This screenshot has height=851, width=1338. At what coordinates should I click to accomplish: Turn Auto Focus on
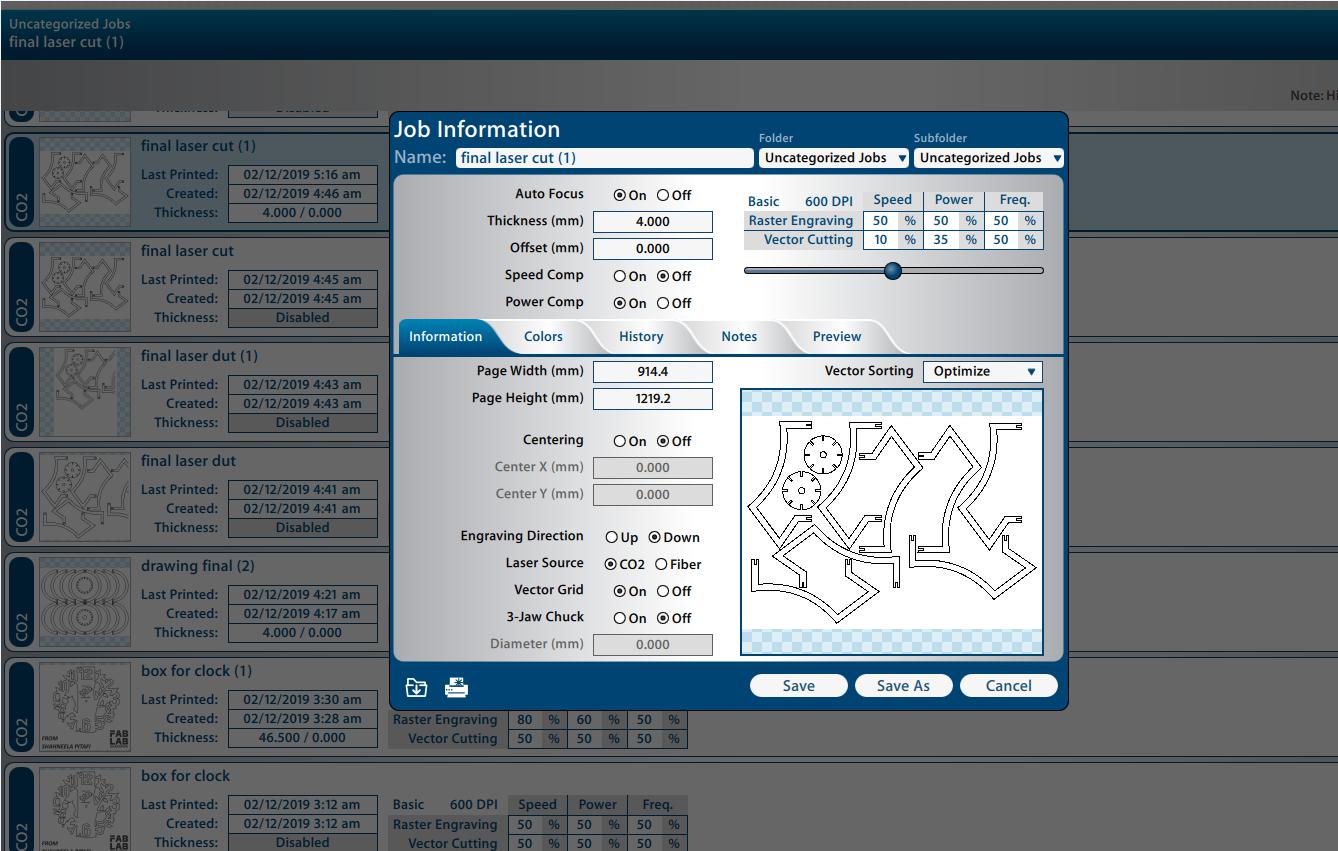coord(619,196)
